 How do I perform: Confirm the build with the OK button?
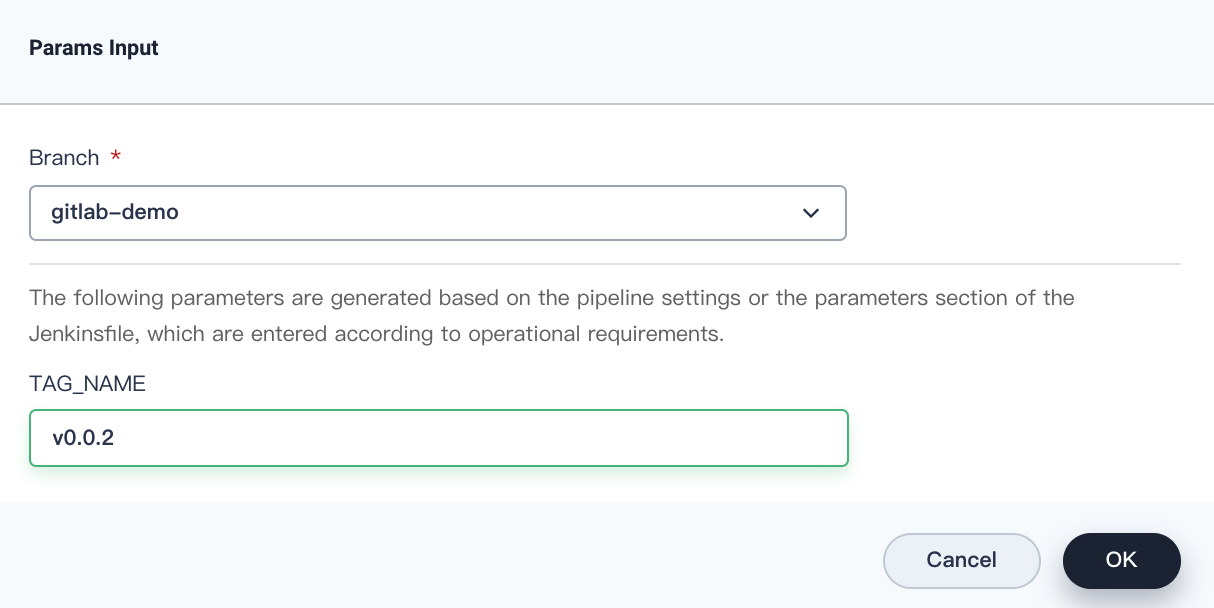click(1121, 561)
